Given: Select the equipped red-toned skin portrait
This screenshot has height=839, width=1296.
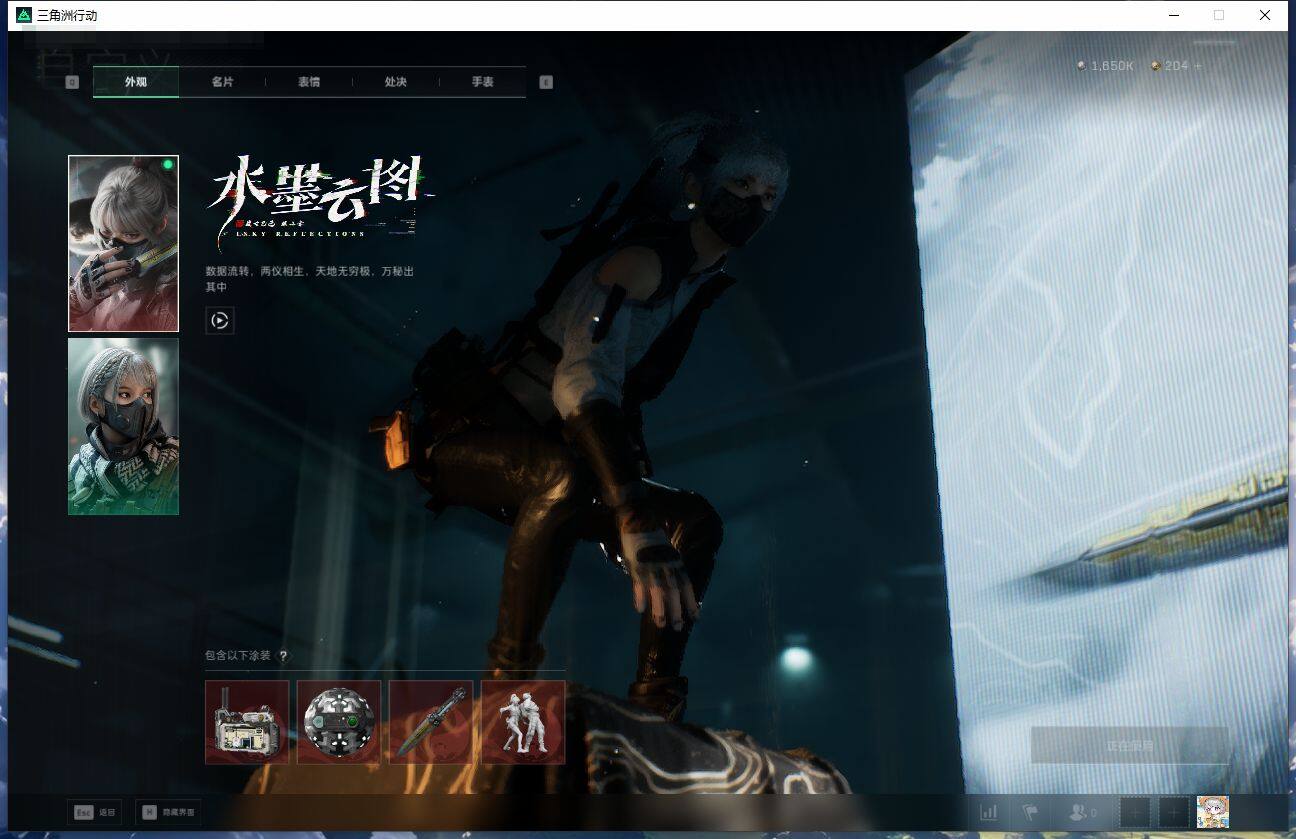Looking at the screenshot, I should pos(123,243).
